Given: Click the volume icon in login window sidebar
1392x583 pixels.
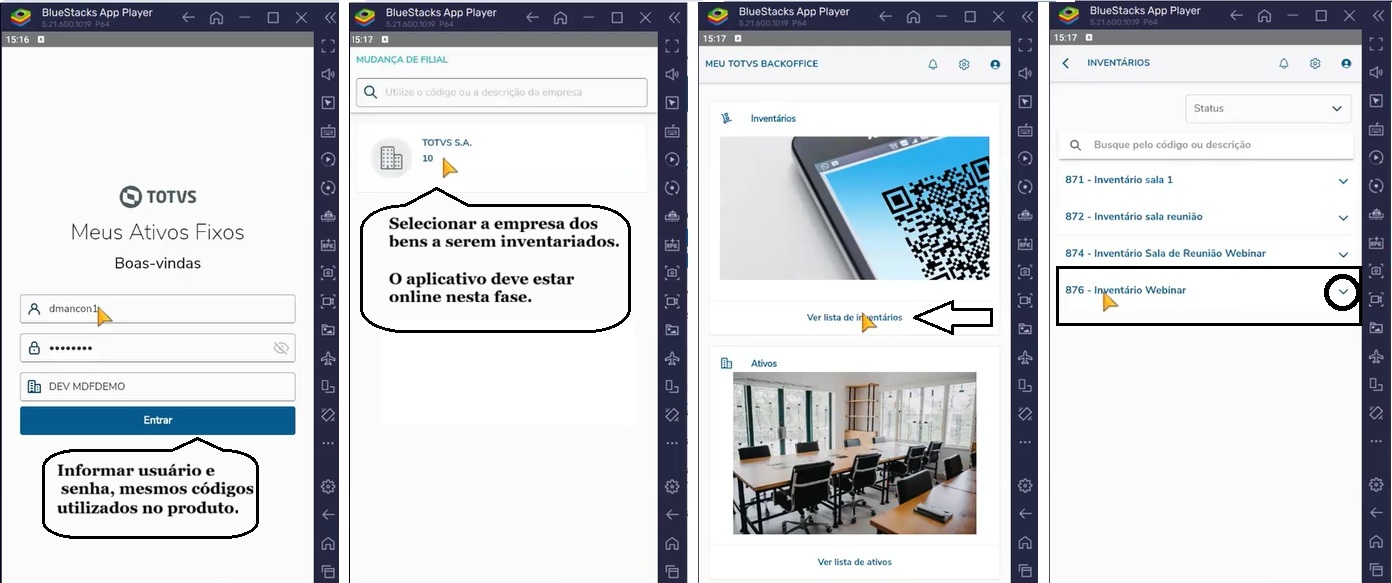Looking at the screenshot, I should click(x=328, y=74).
